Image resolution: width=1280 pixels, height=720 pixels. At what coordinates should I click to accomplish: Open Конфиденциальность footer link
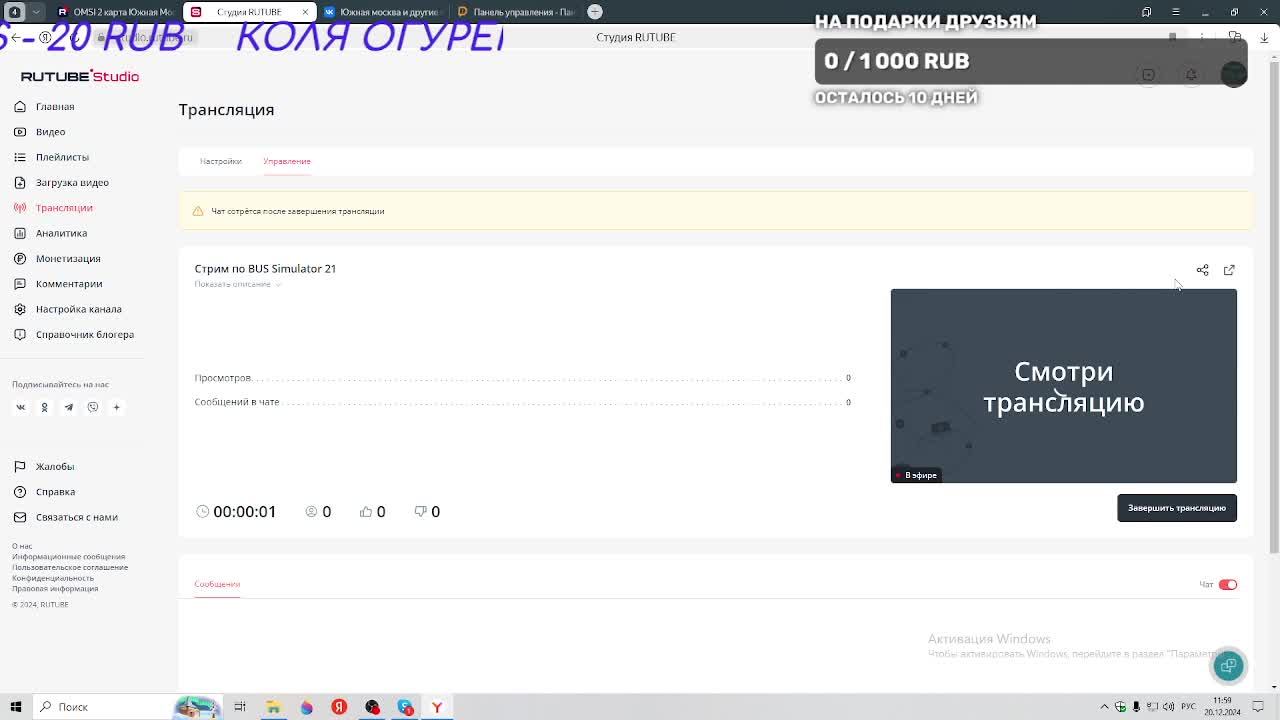click(53, 578)
